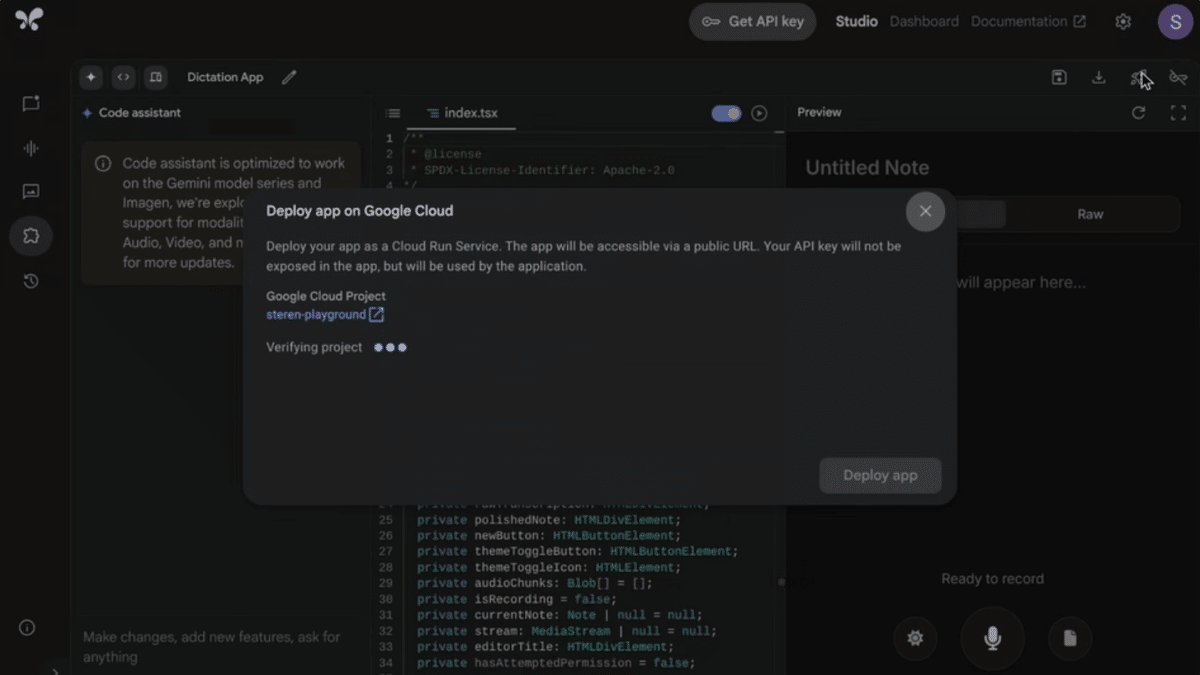Enter fullscreen preview mode

click(x=1179, y=112)
